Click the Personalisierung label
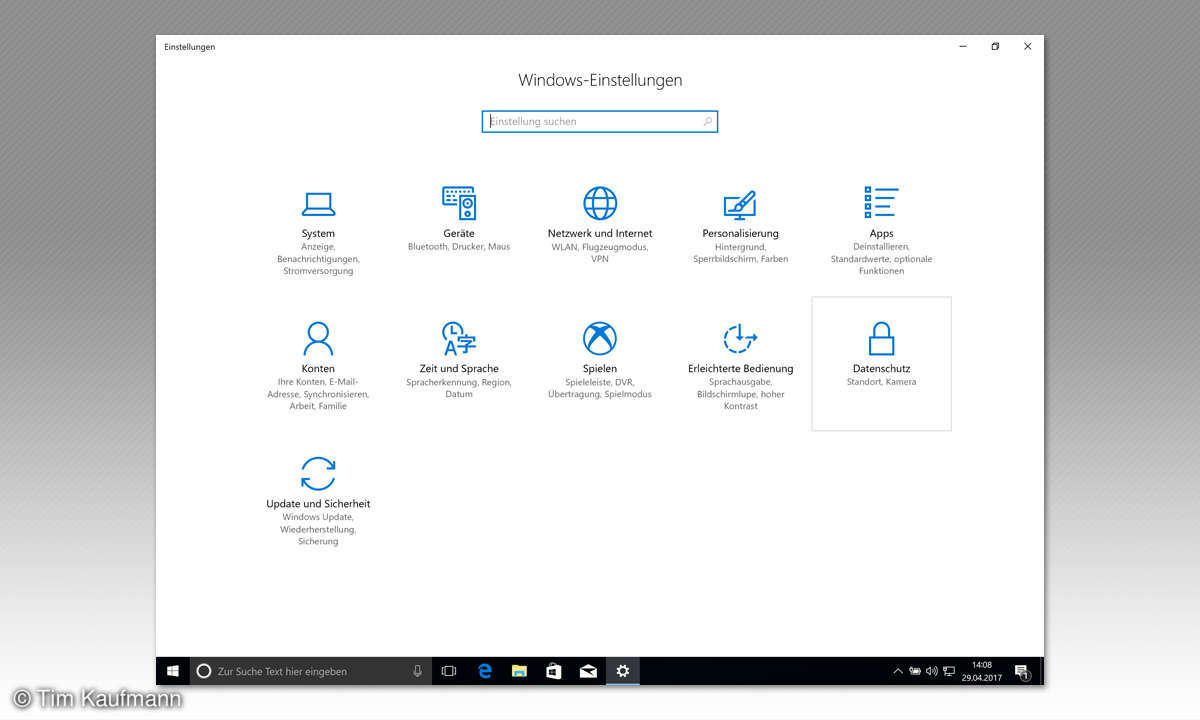 (x=740, y=234)
